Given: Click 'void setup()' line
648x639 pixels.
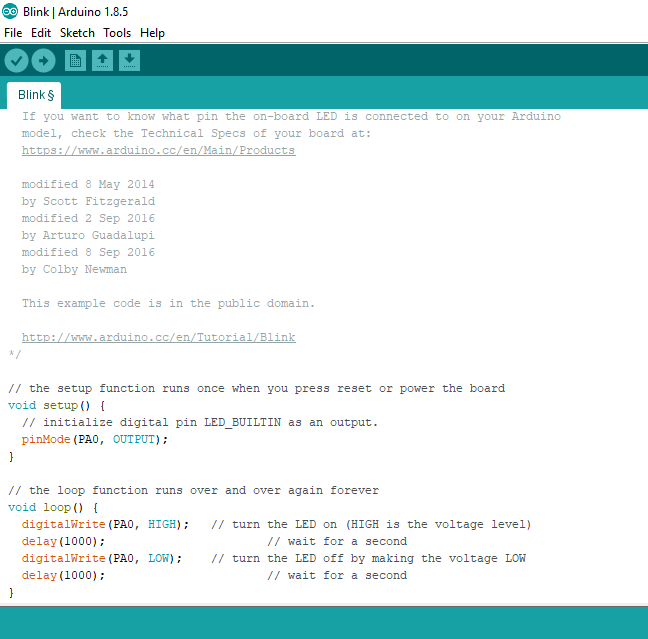Looking at the screenshot, I should point(57,405).
